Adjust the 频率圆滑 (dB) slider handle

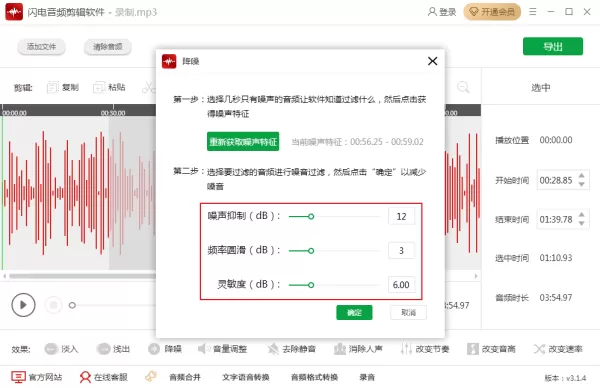pyautogui.click(x=311, y=251)
